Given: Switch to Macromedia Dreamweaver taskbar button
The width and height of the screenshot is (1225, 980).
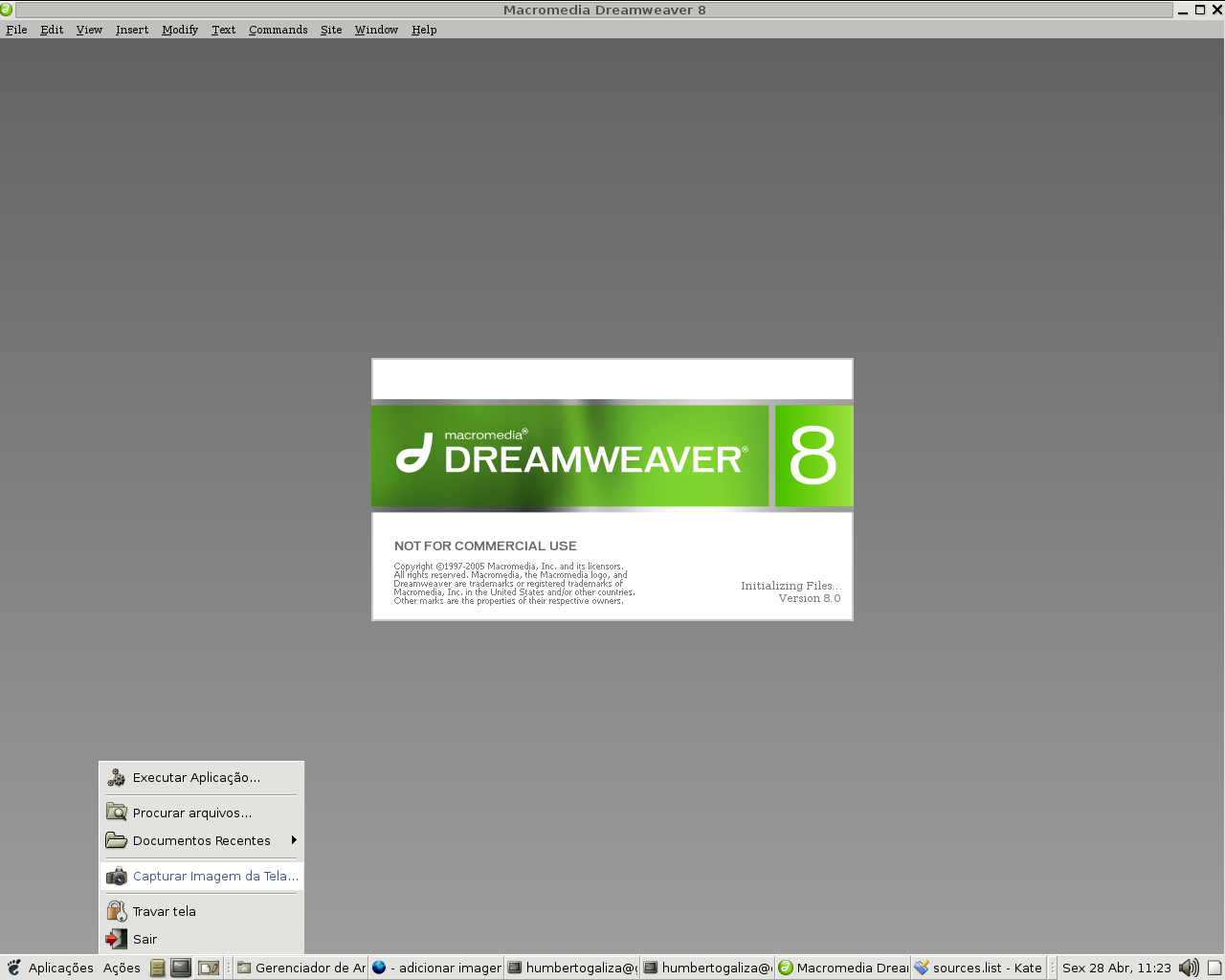Looking at the screenshot, I should click(842, 968).
